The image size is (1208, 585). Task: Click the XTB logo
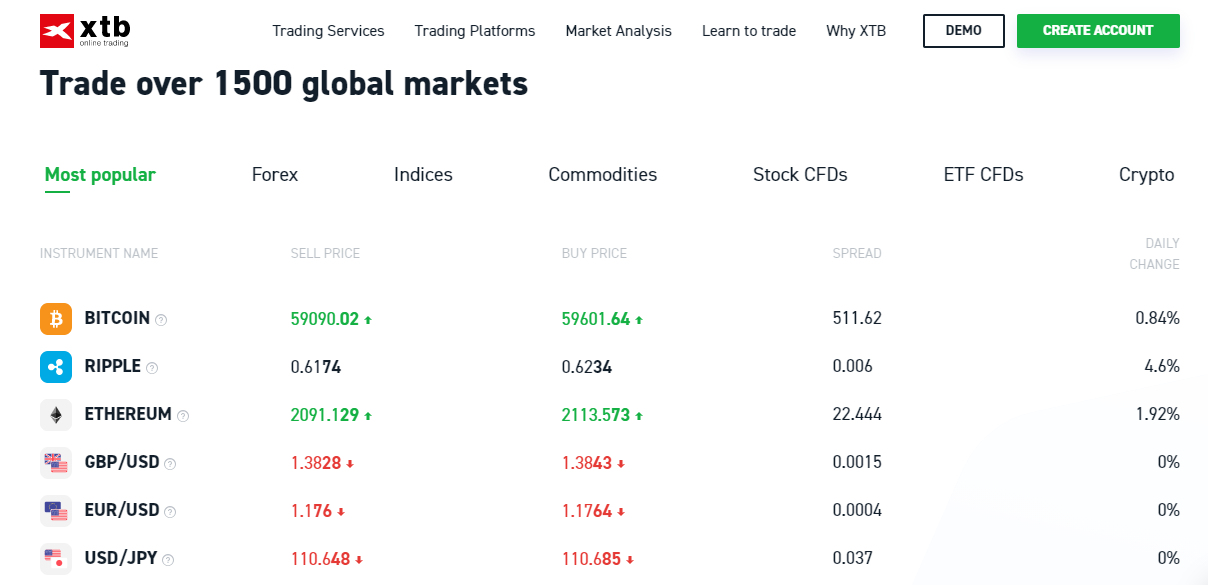point(84,31)
